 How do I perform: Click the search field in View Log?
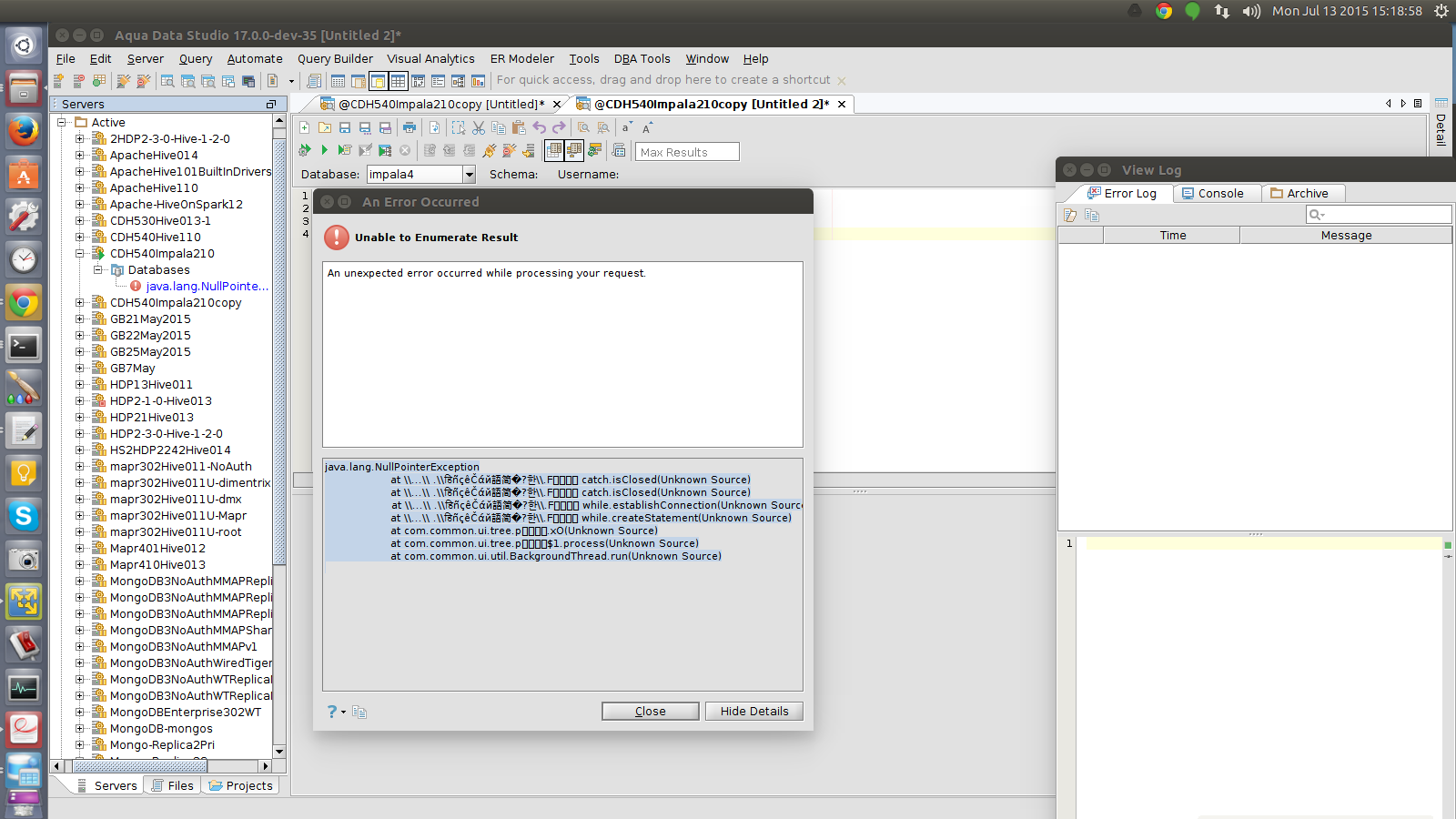[x=1379, y=215]
